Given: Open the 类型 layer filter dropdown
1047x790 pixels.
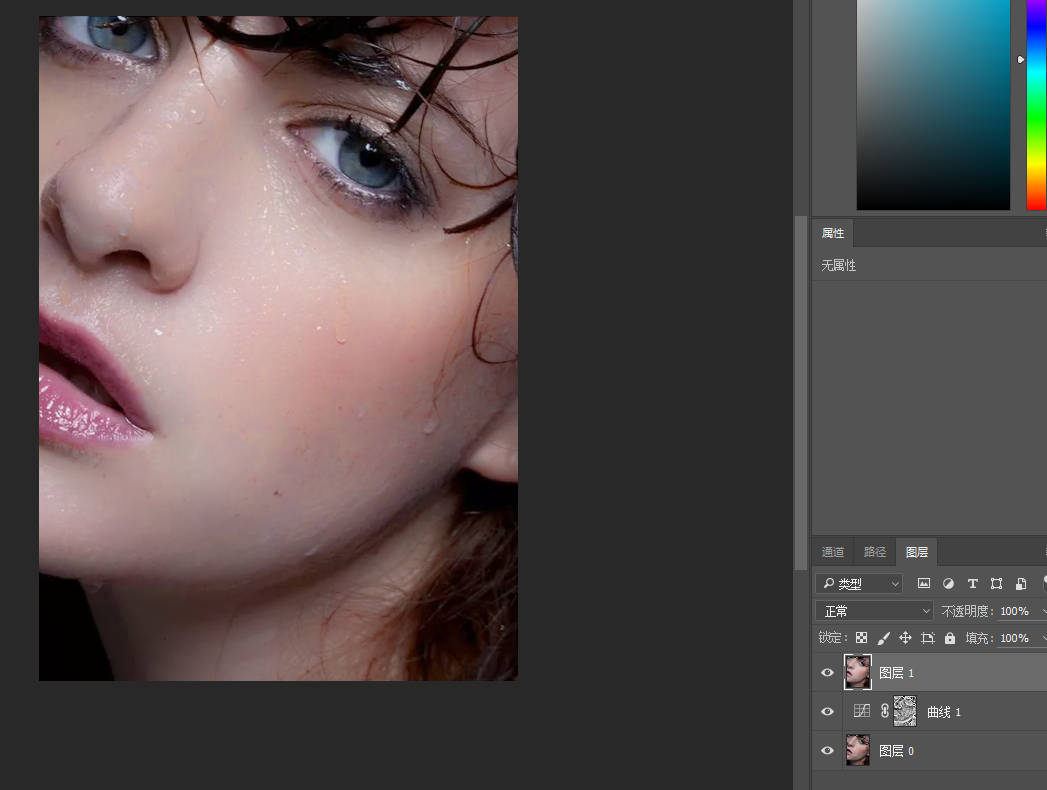Looking at the screenshot, I should (859, 584).
